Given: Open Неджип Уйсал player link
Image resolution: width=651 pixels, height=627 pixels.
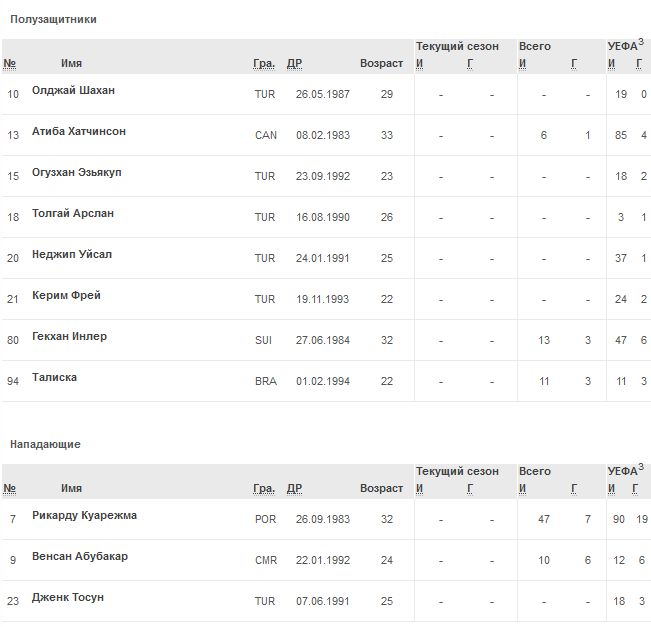Looking at the screenshot, I should [72, 255].
